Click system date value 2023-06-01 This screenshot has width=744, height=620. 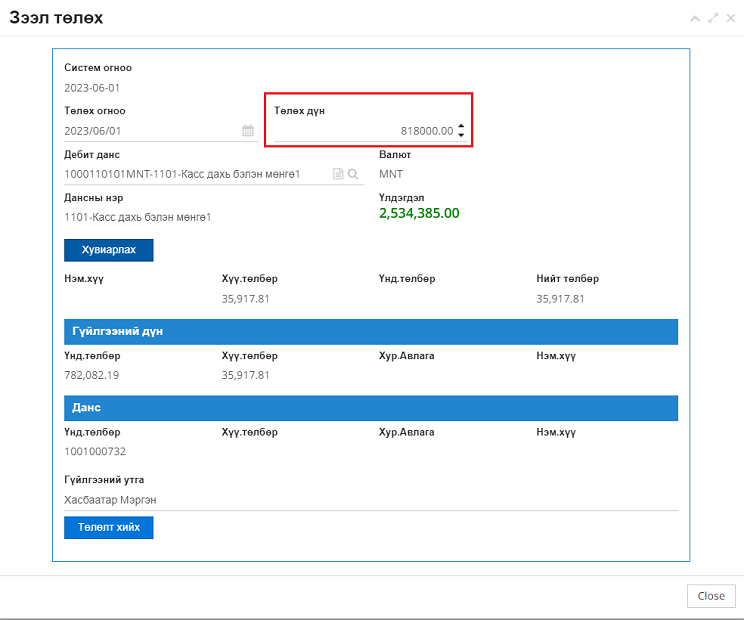point(92,88)
